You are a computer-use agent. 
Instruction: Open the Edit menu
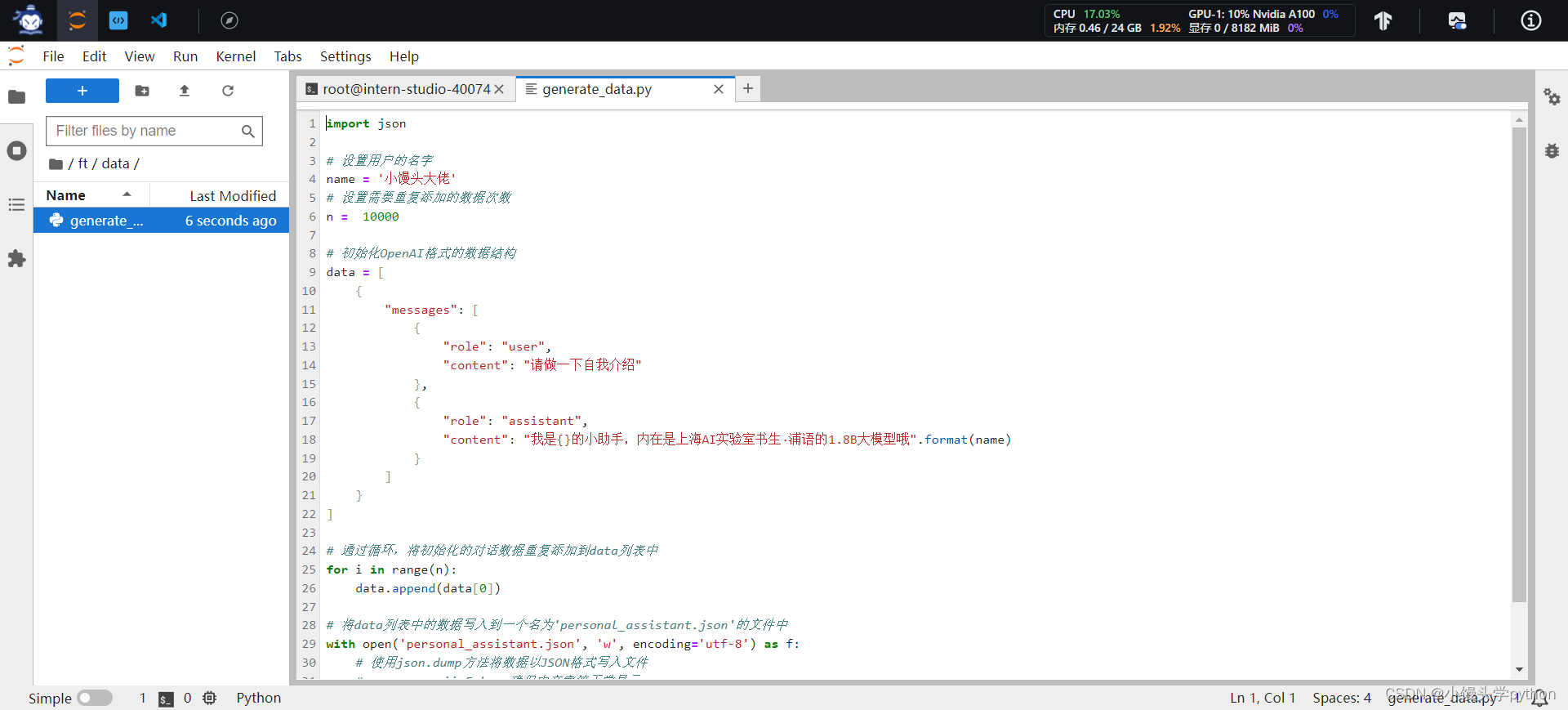click(x=94, y=56)
